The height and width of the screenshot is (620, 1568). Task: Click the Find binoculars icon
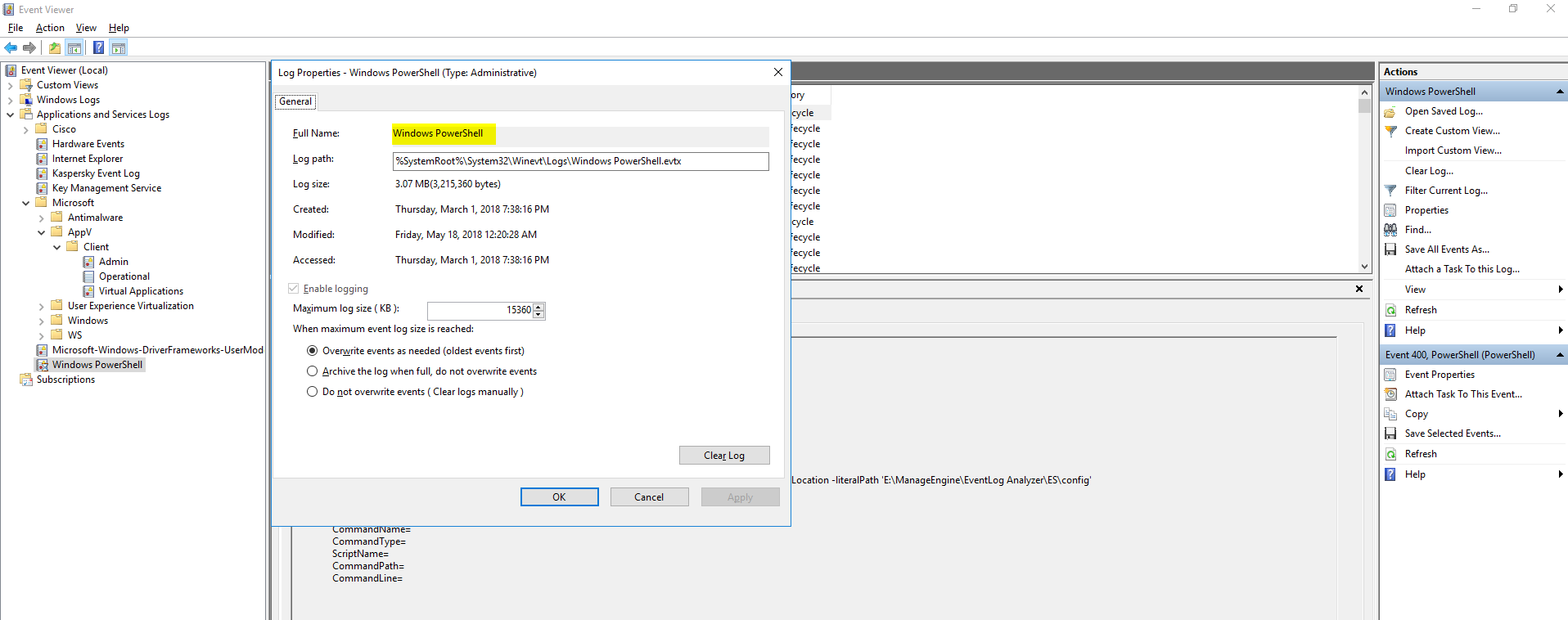pyautogui.click(x=1390, y=230)
